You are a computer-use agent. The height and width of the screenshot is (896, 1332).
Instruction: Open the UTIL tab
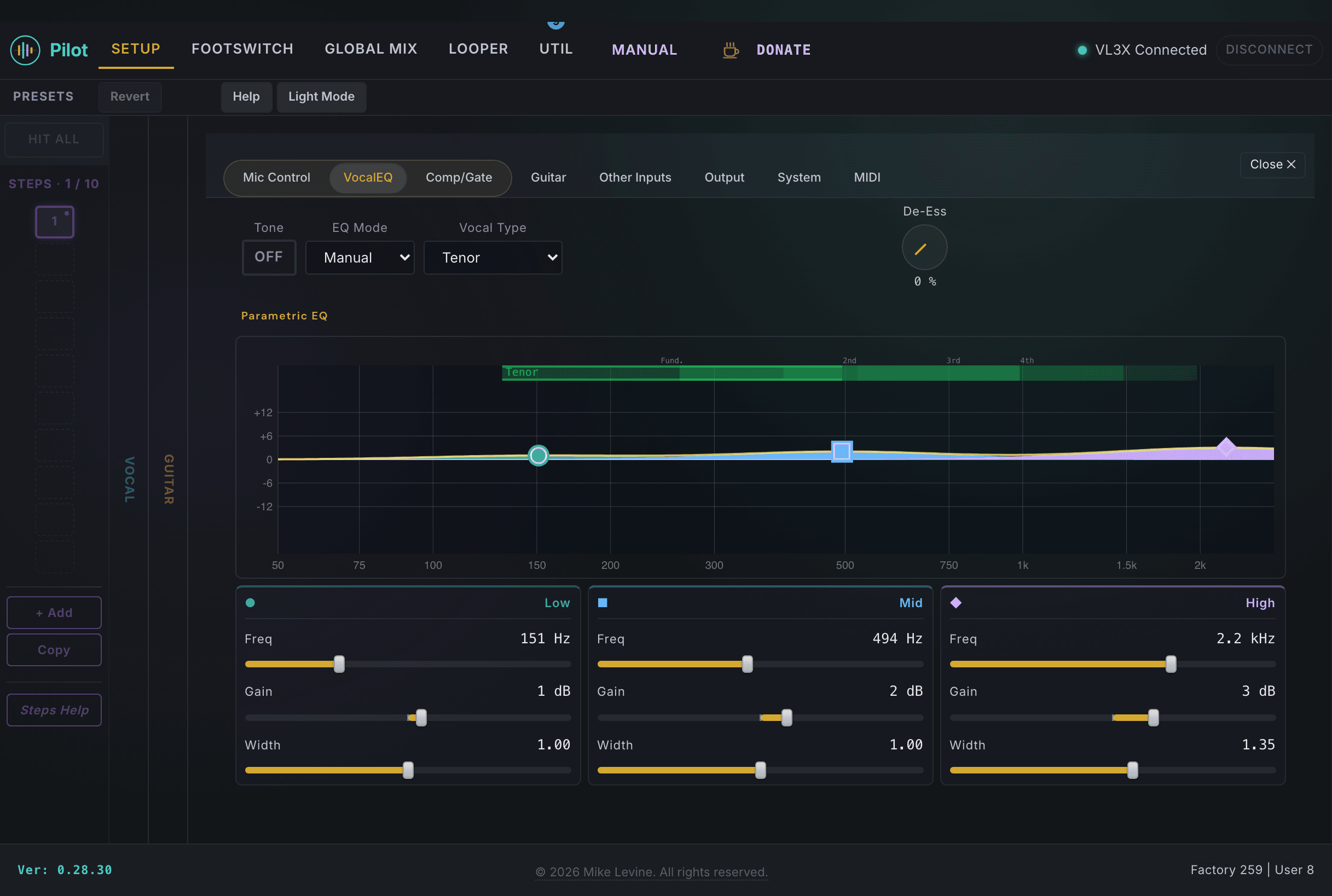point(556,49)
